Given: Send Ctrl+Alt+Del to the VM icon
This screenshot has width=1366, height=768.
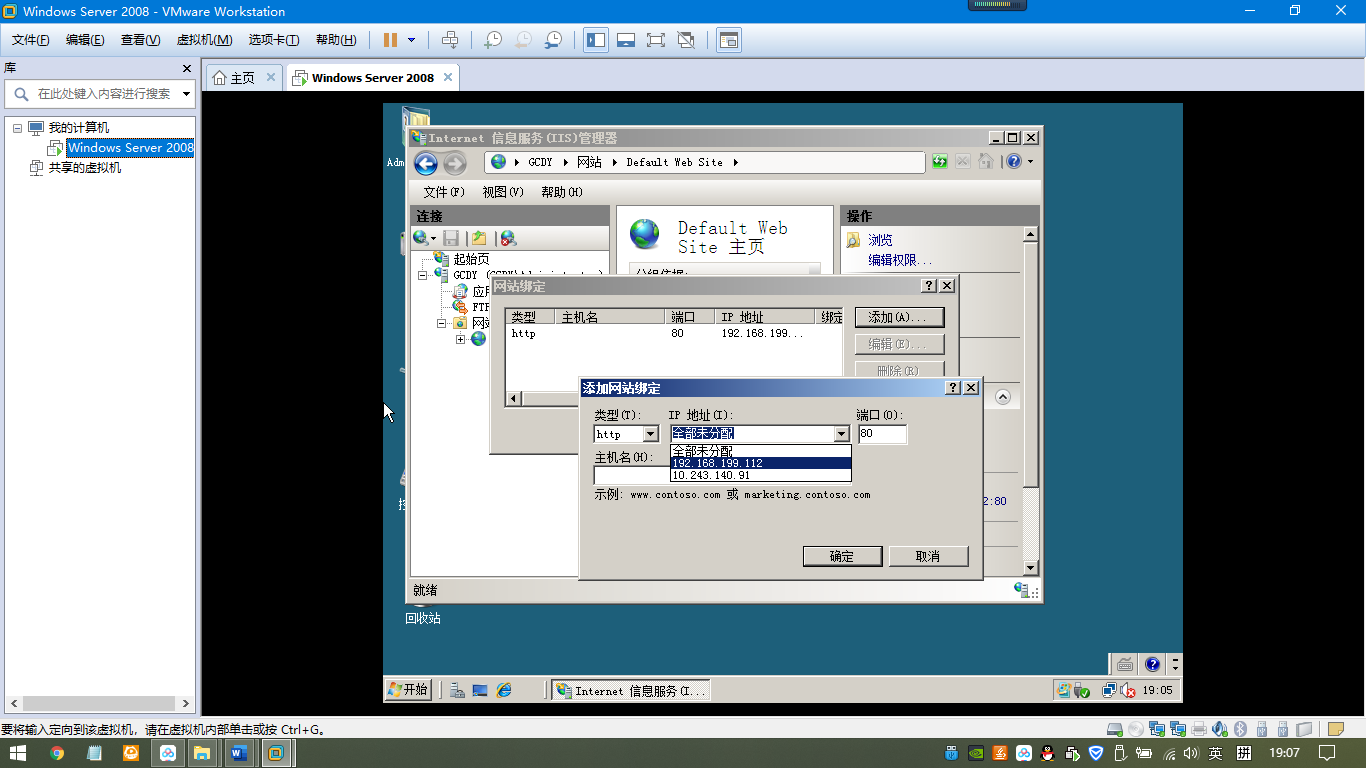Looking at the screenshot, I should coord(450,40).
